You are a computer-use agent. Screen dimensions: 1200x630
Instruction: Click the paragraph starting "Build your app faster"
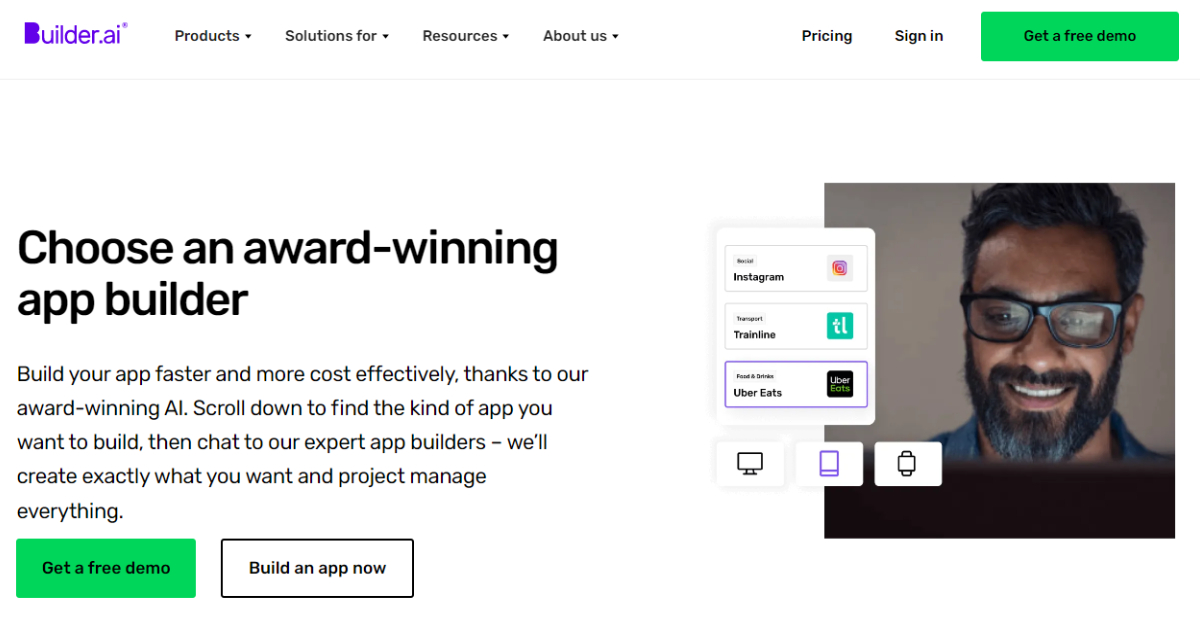(303, 442)
